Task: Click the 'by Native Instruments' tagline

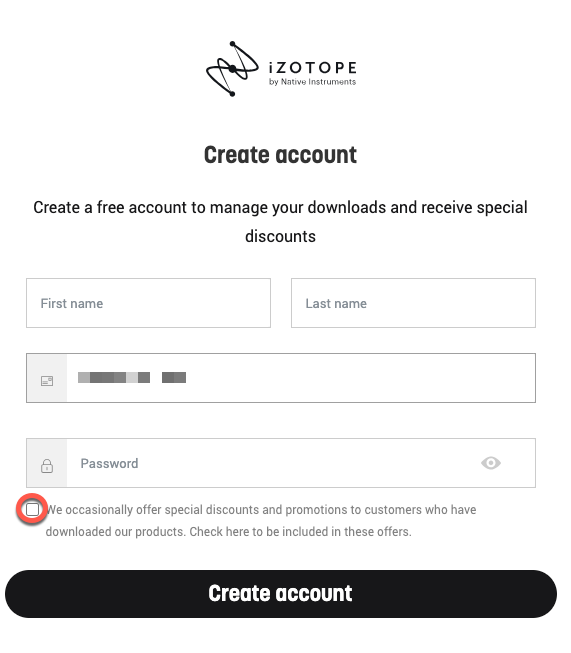Action: [312, 82]
